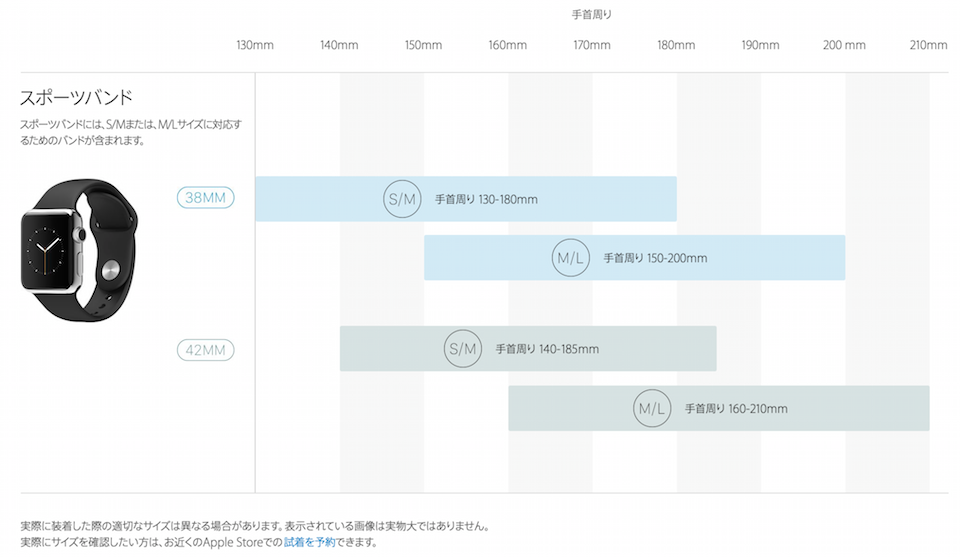
Task: Select the 210mm axis label
Action: click(x=928, y=45)
